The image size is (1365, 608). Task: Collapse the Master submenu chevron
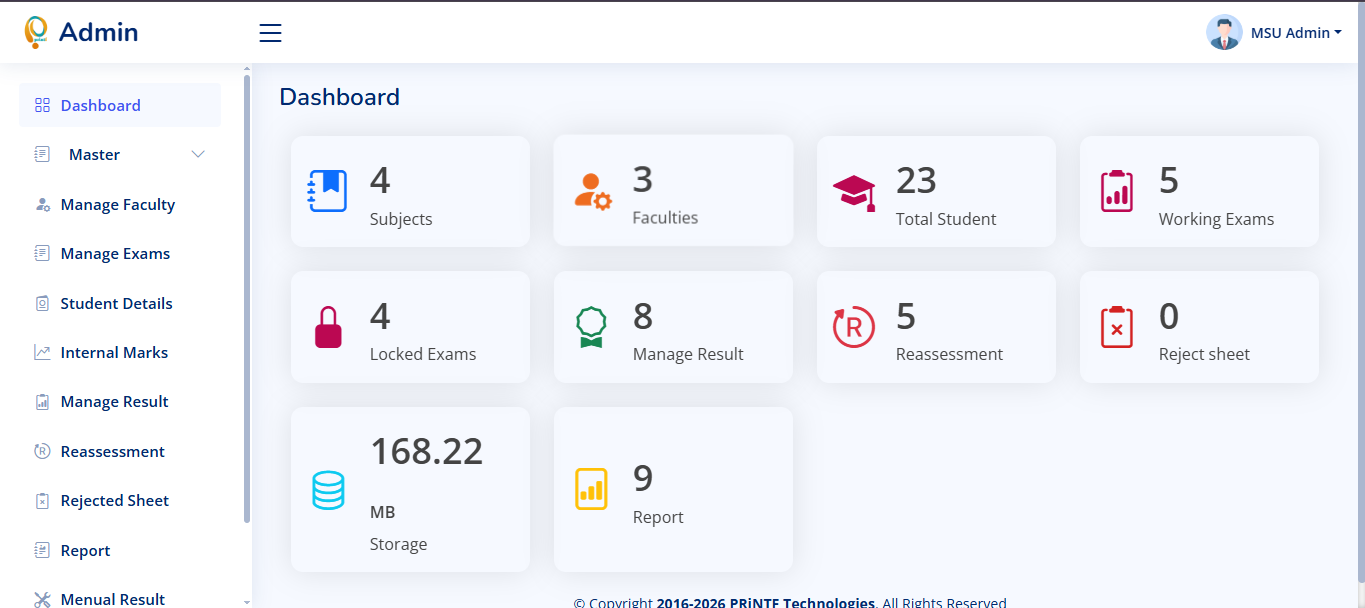tap(198, 154)
